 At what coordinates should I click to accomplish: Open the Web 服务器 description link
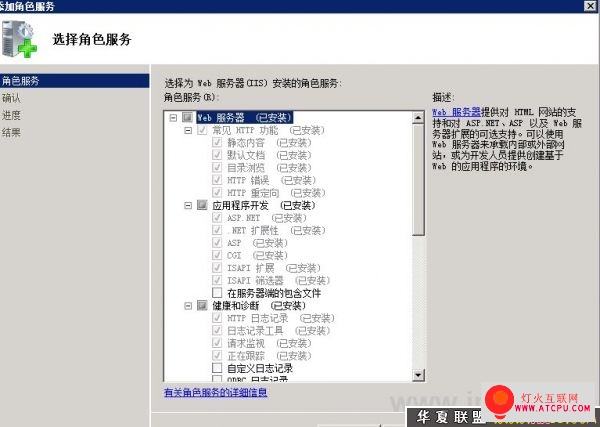pyautogui.click(x=456, y=112)
